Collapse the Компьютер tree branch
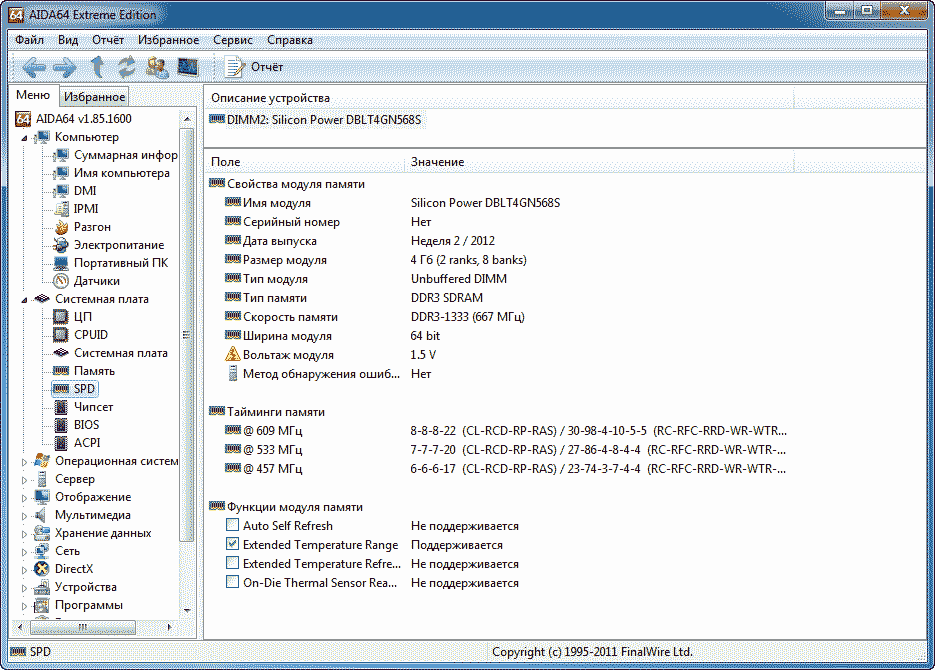Screen dimensions: 935x670 24,138
